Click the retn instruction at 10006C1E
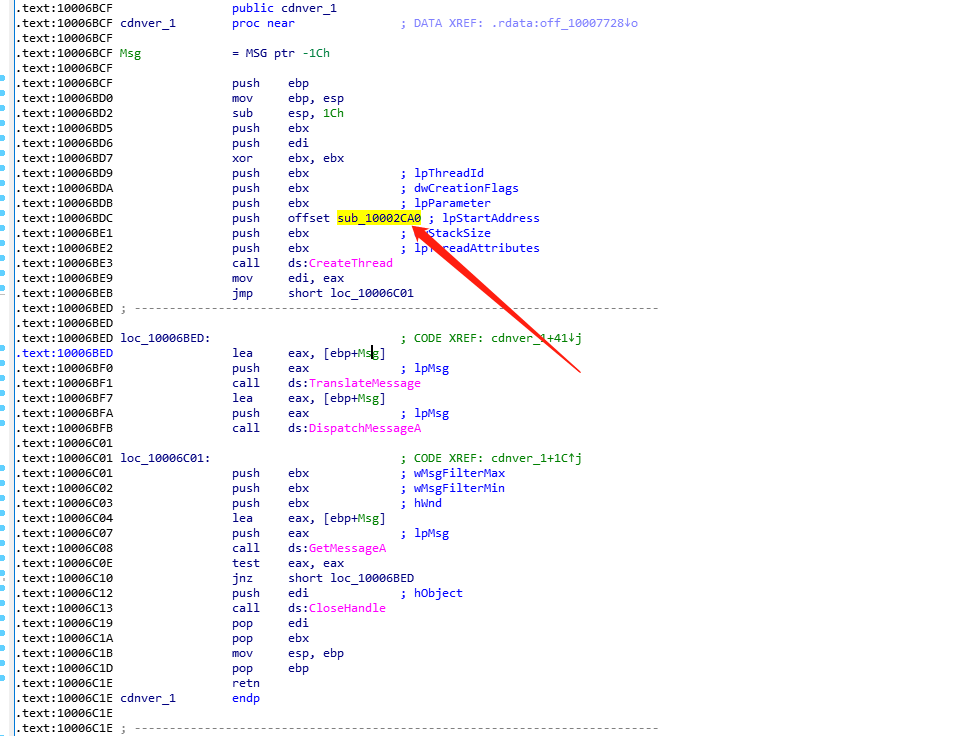Screen dimensions: 976x736 (246, 683)
